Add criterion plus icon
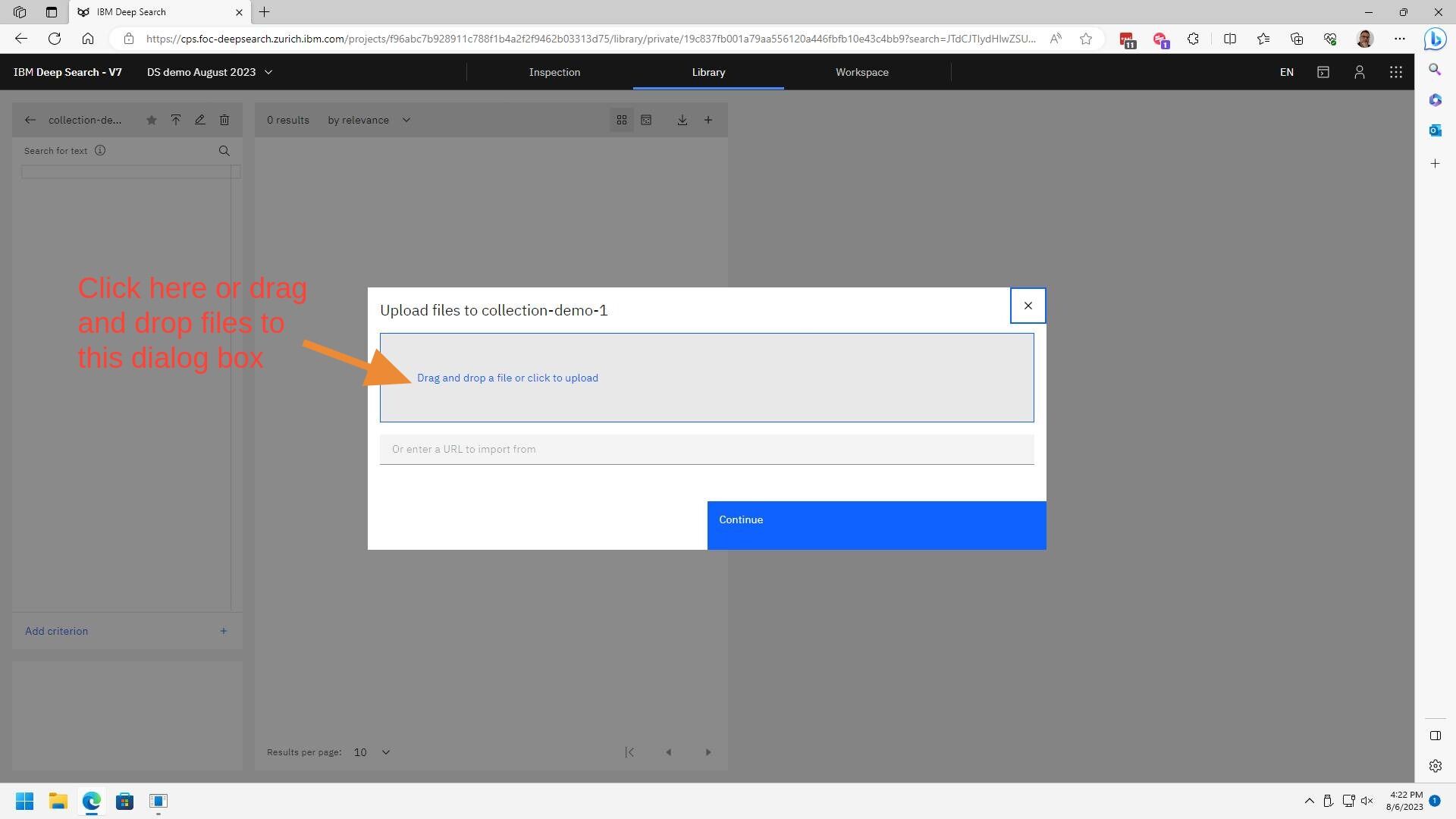This screenshot has height=819, width=1456. pyautogui.click(x=224, y=631)
